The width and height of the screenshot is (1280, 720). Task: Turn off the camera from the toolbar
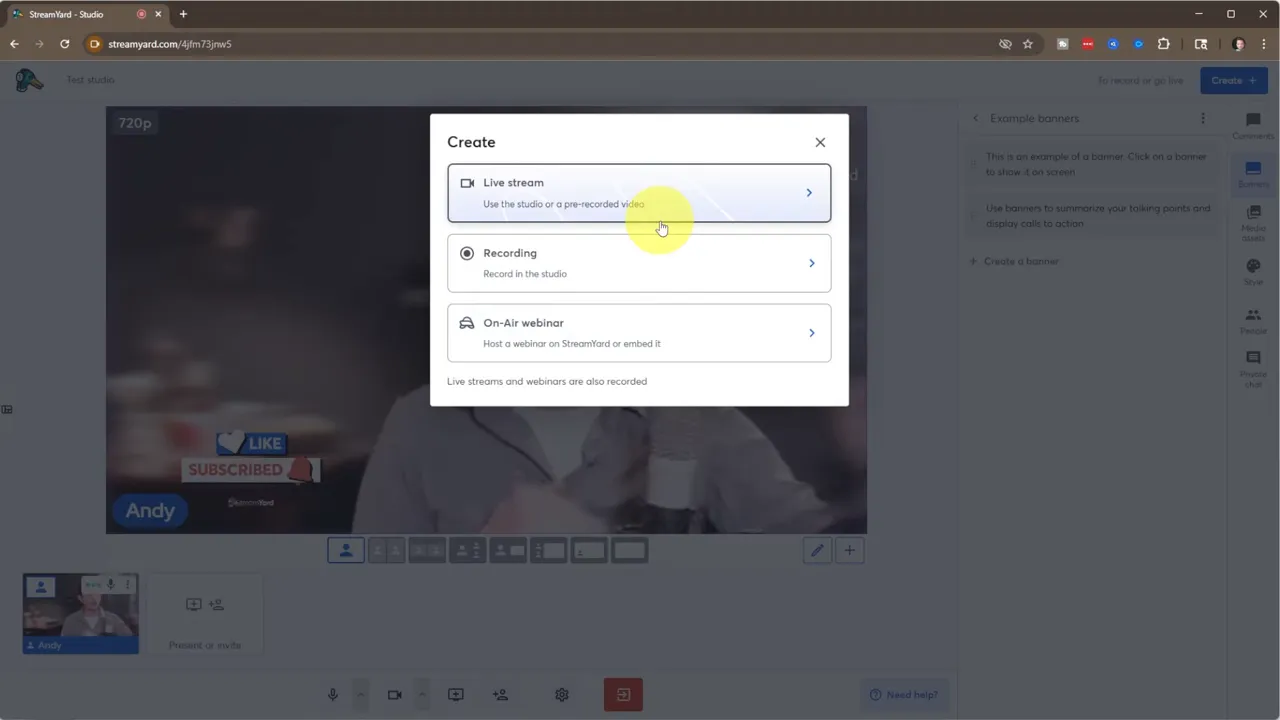click(x=394, y=694)
